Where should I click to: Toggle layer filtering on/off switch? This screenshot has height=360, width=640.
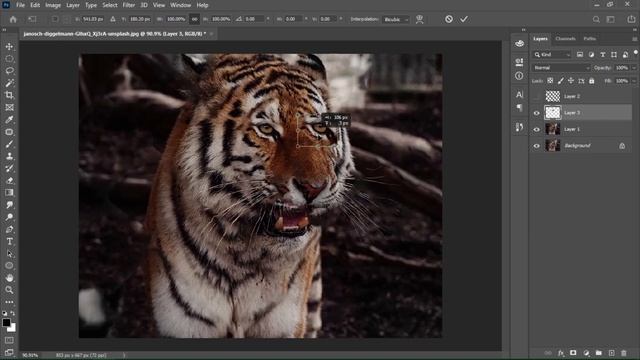pos(636,53)
